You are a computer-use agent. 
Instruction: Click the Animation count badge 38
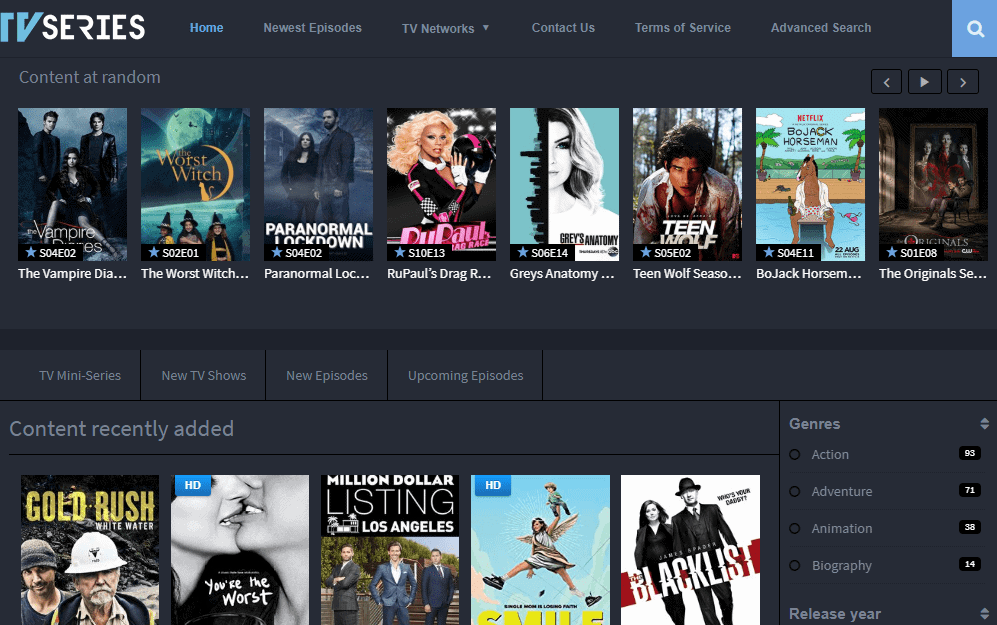pyautogui.click(x=970, y=527)
